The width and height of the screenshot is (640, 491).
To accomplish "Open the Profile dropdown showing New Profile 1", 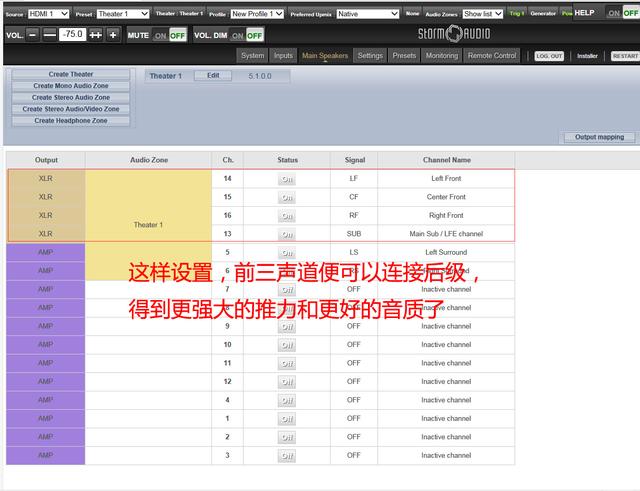I will click(x=257, y=14).
